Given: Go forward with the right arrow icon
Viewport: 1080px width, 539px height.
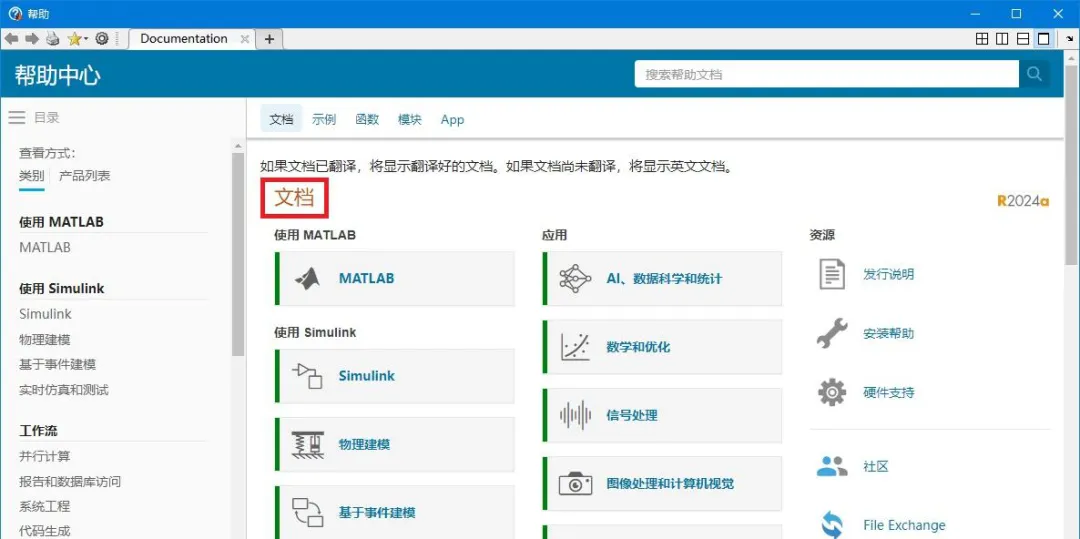Looking at the screenshot, I should pos(32,39).
